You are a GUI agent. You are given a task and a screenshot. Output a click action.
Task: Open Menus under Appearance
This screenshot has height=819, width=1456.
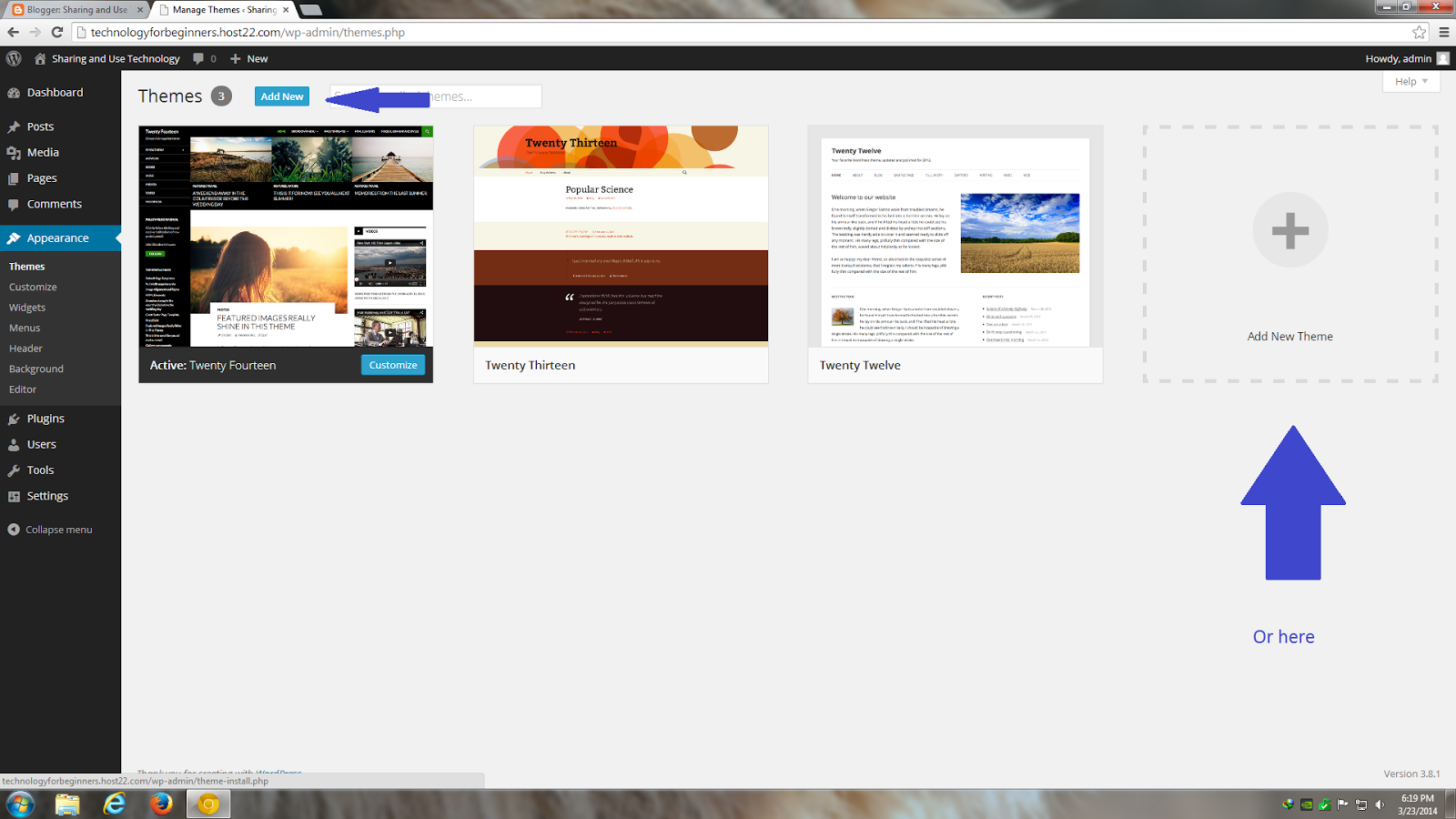[x=25, y=329]
